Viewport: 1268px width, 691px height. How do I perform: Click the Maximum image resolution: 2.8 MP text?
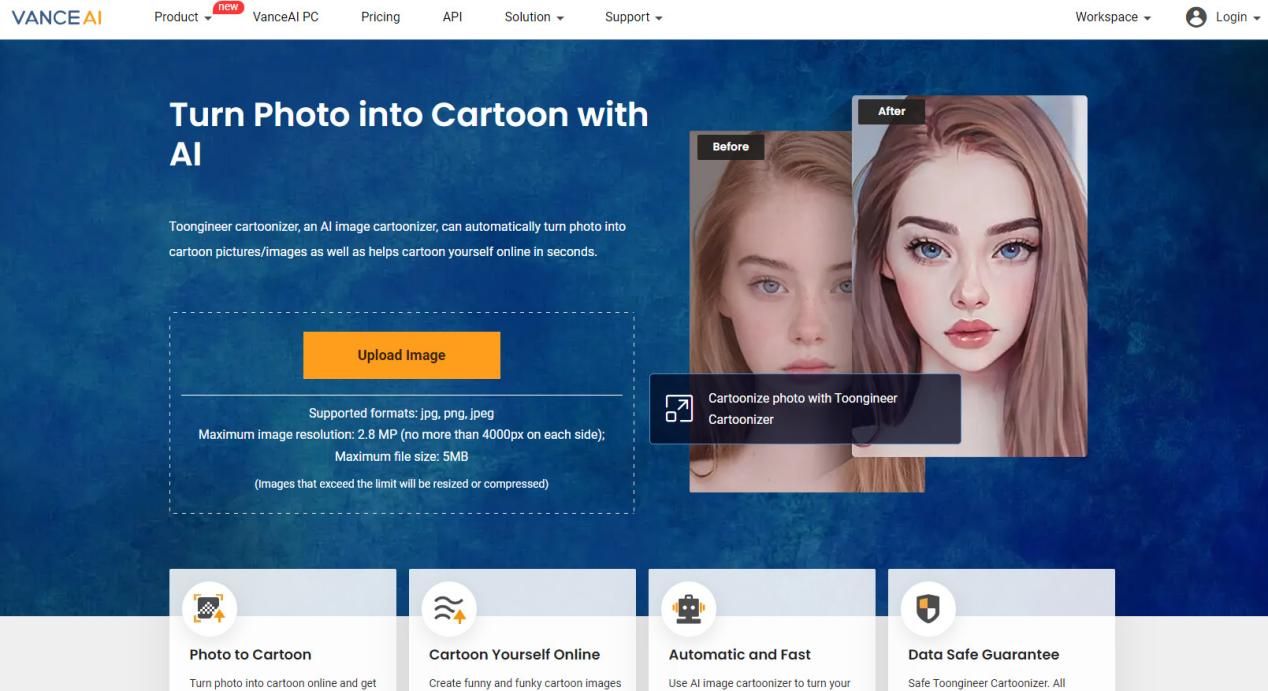(401, 435)
